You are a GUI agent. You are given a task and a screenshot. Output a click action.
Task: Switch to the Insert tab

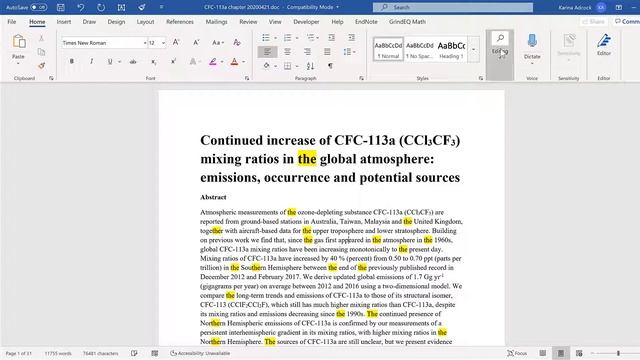[64, 22]
